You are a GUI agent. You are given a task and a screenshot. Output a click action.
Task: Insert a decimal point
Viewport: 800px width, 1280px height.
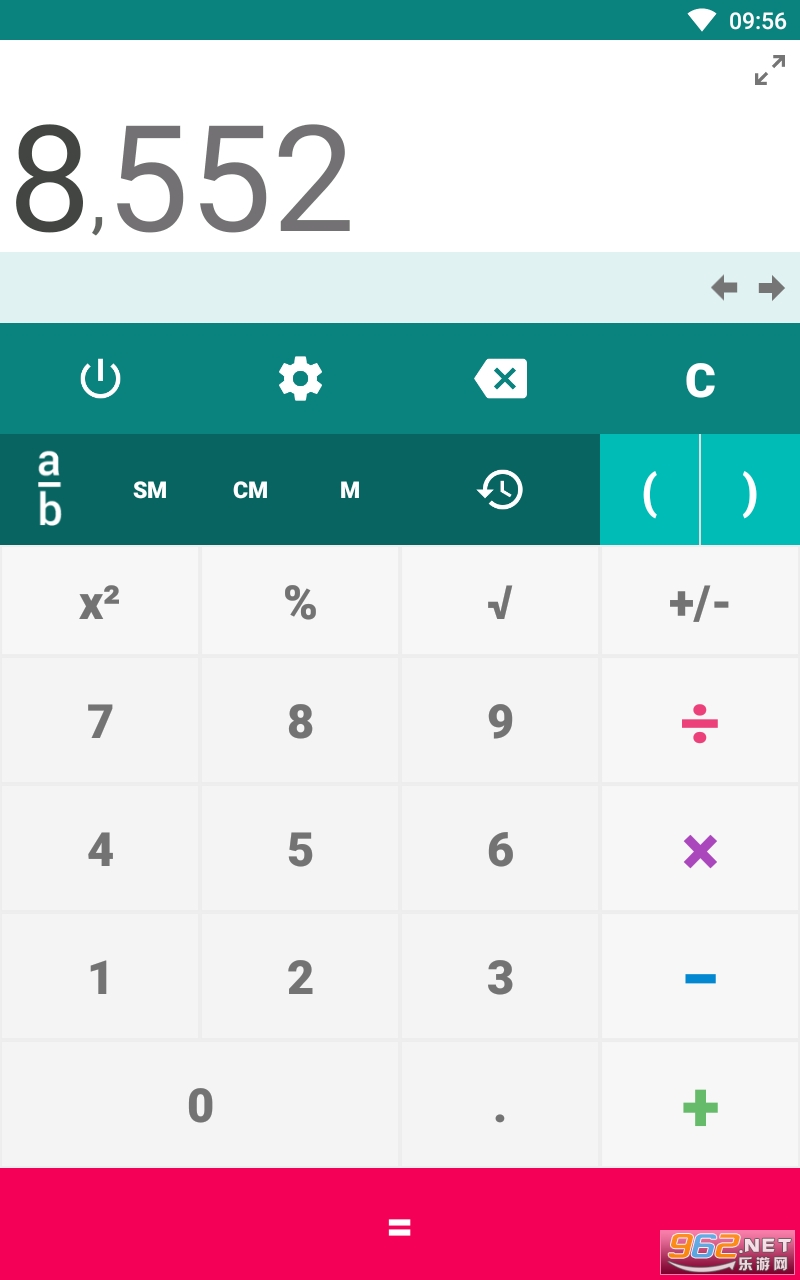tap(500, 1105)
